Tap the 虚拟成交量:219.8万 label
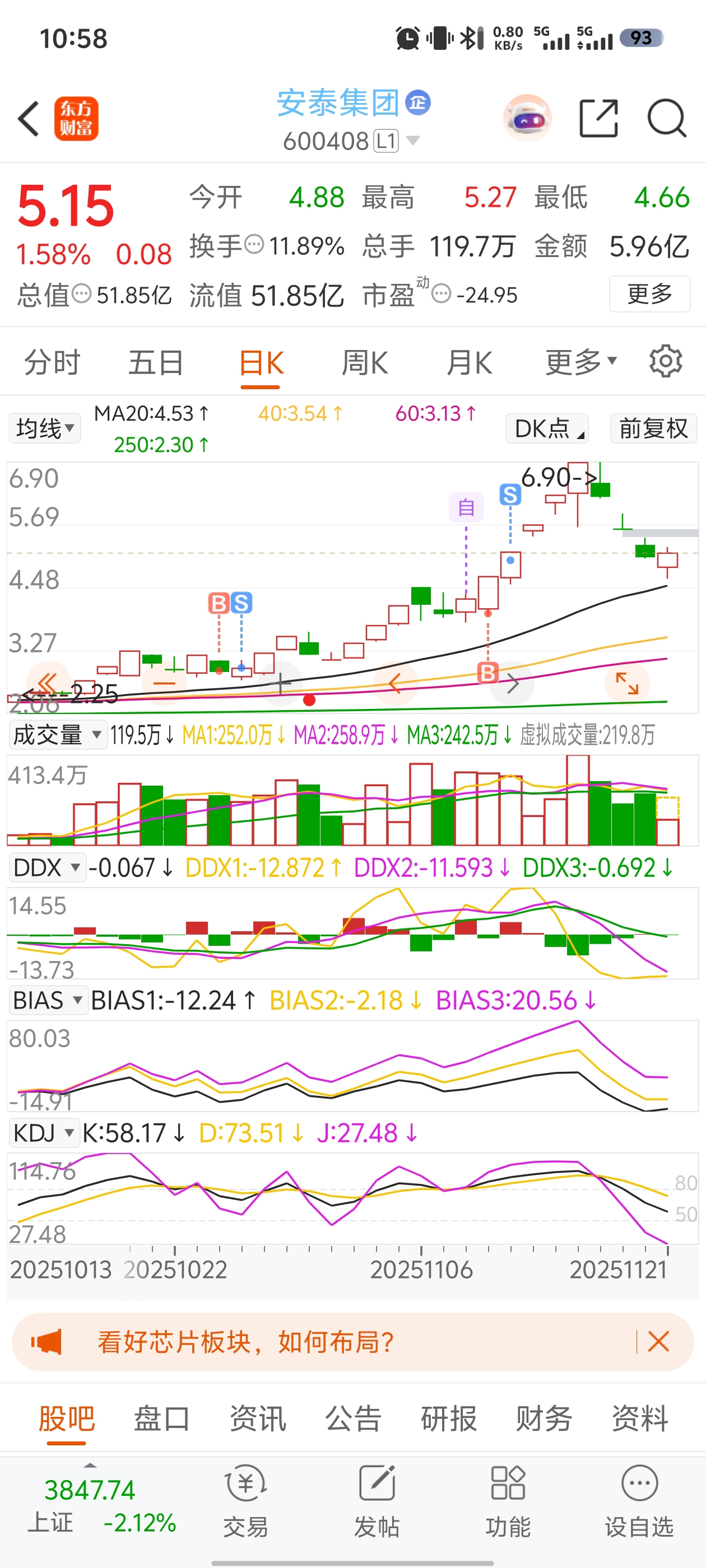706x1568 pixels. click(588, 735)
